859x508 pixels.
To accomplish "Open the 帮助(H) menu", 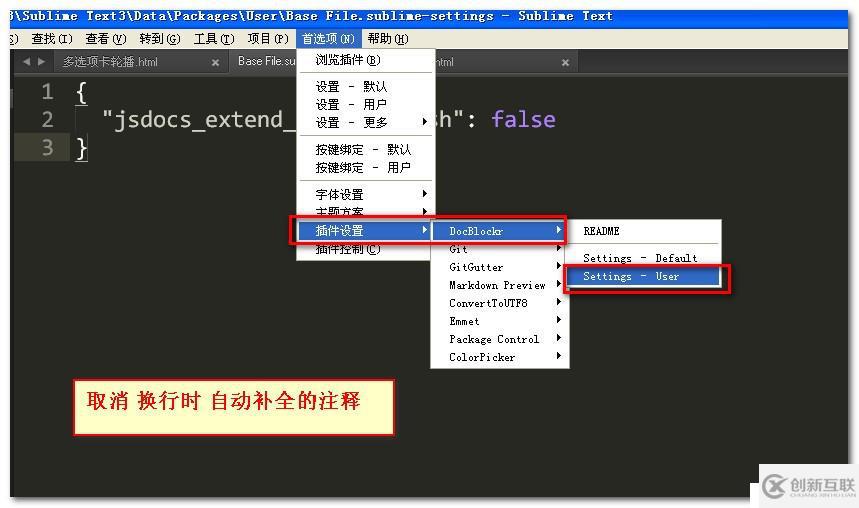I will [388, 39].
